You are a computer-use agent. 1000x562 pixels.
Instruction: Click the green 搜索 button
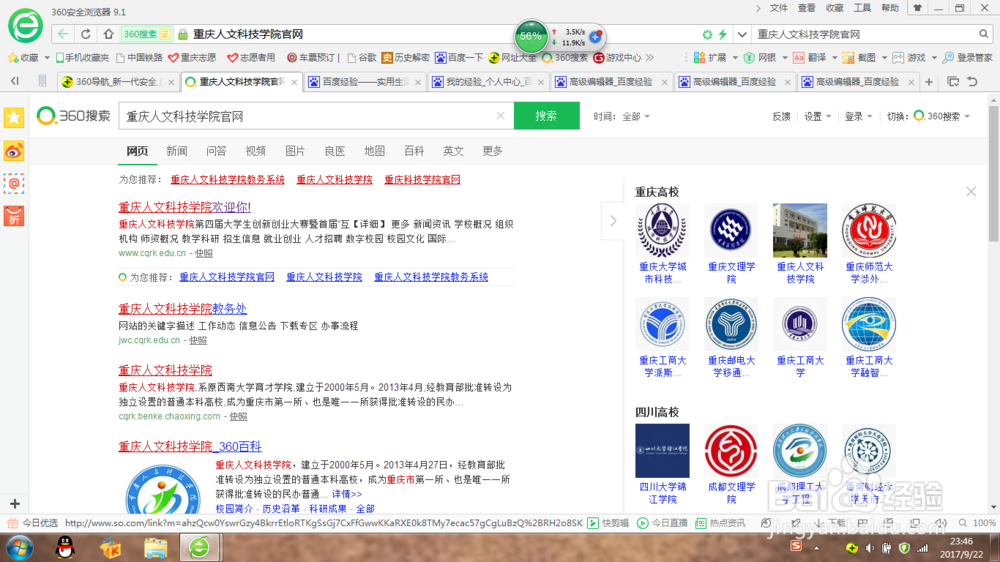pos(547,115)
